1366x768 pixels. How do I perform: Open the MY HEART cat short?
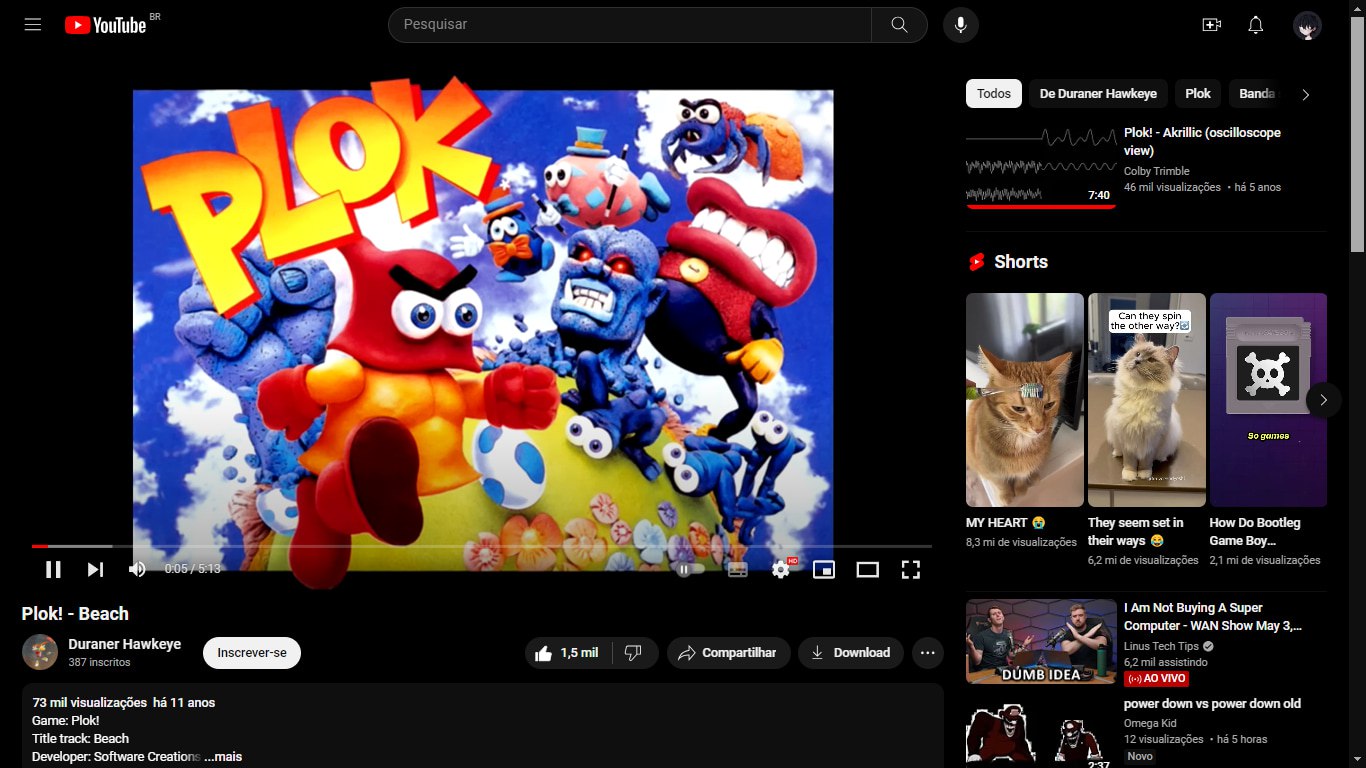1025,400
